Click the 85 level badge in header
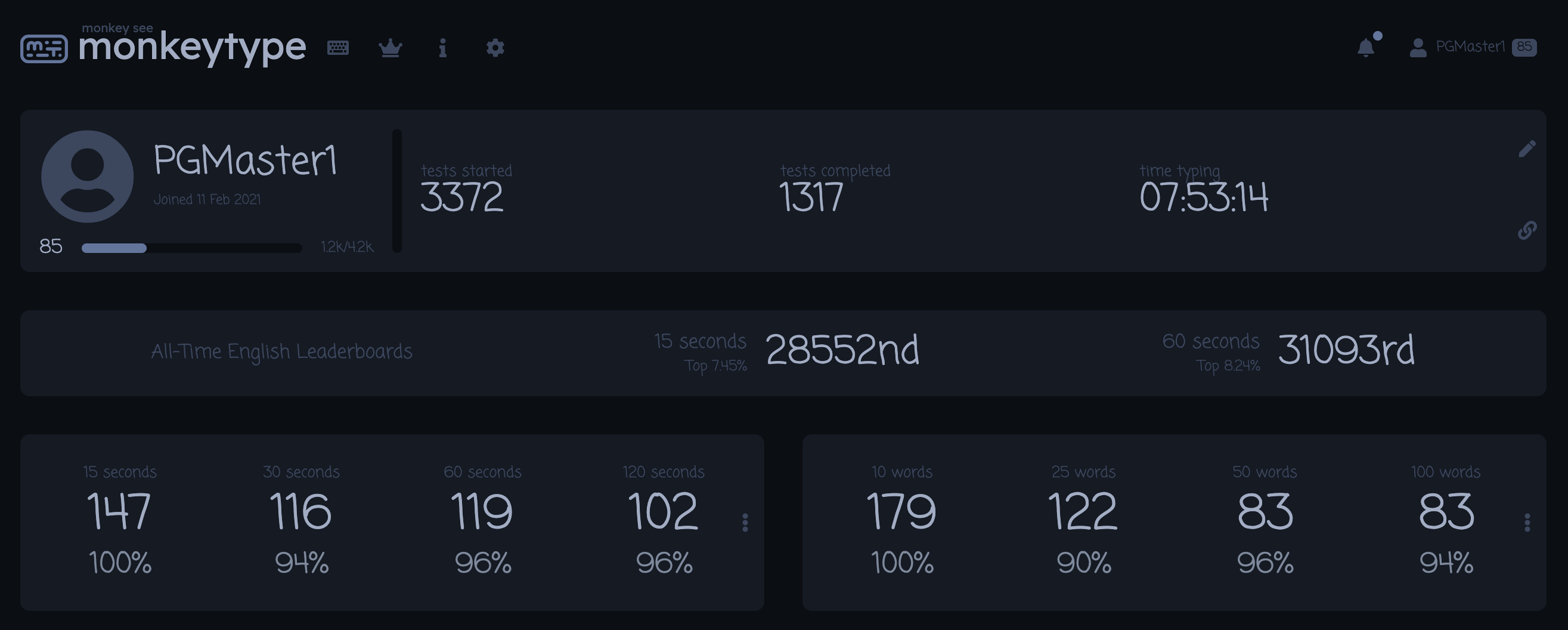The height and width of the screenshot is (630, 1568). click(1523, 47)
